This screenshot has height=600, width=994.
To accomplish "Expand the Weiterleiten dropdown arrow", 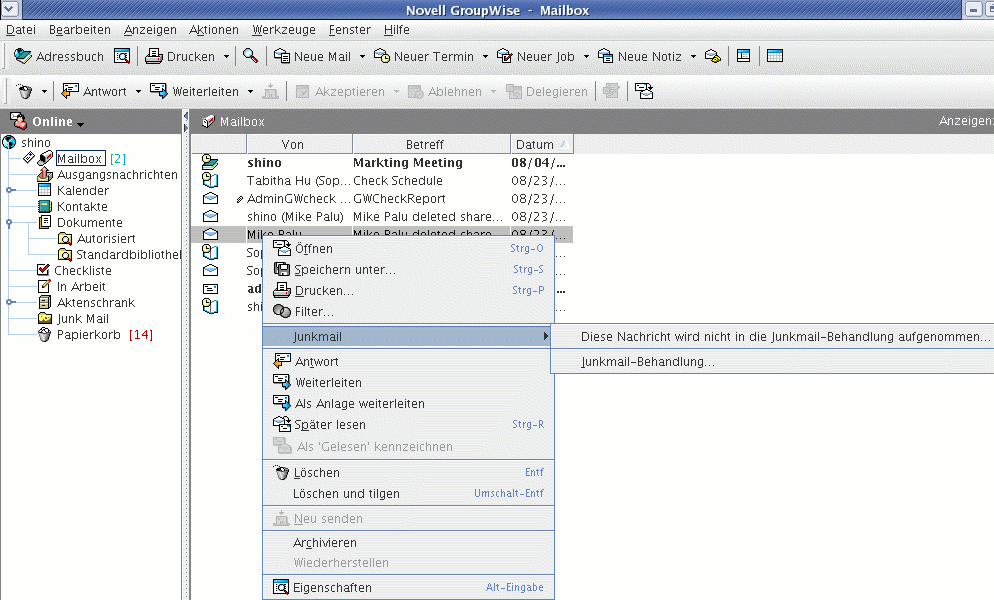I will pos(250,91).
